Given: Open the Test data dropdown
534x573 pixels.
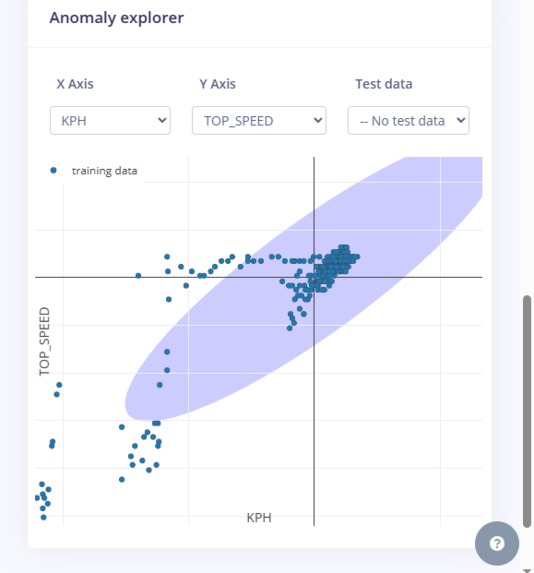Looking at the screenshot, I should pos(408,121).
